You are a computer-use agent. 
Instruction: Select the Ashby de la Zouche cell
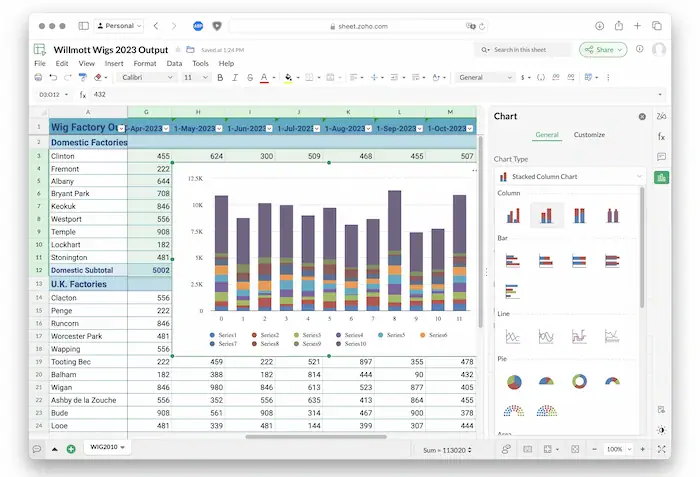[x=88, y=400]
